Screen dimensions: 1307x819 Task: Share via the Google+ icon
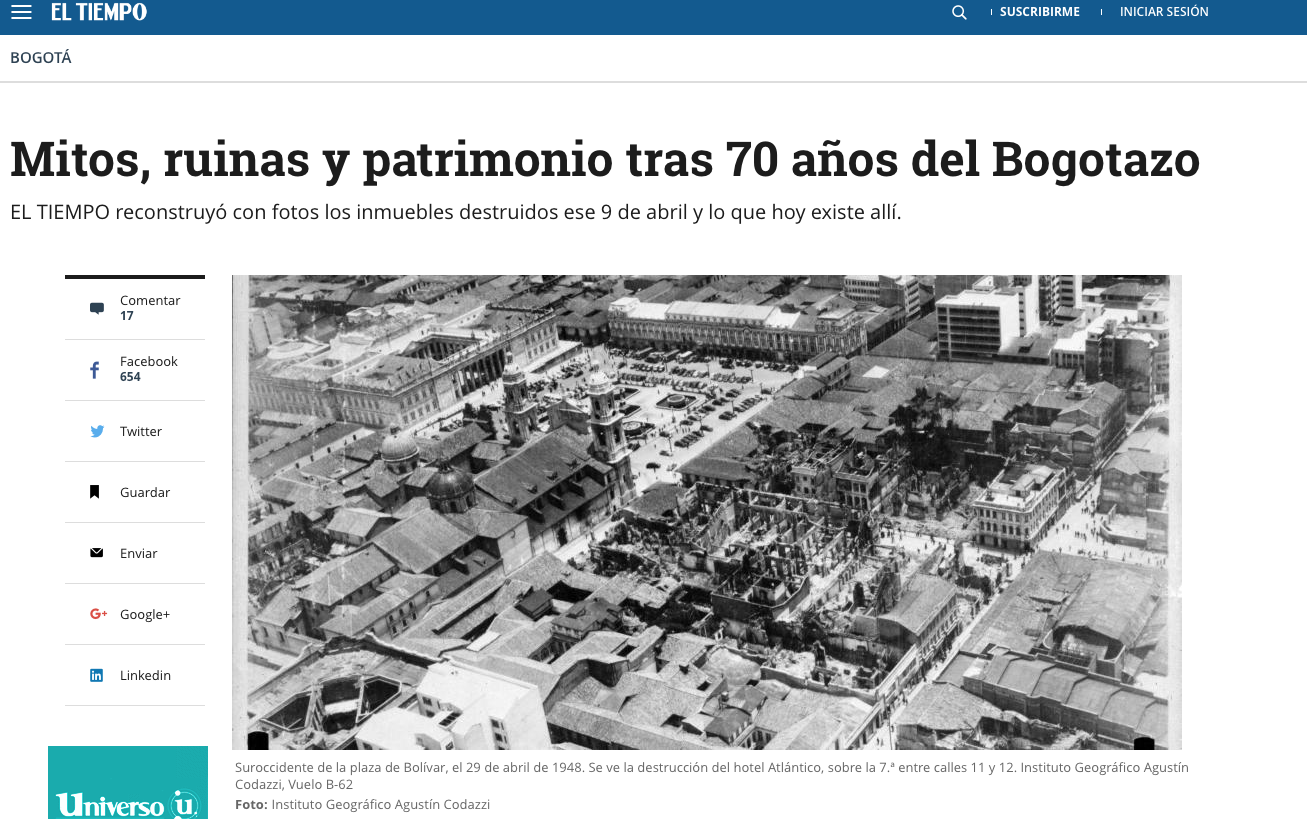coord(96,613)
